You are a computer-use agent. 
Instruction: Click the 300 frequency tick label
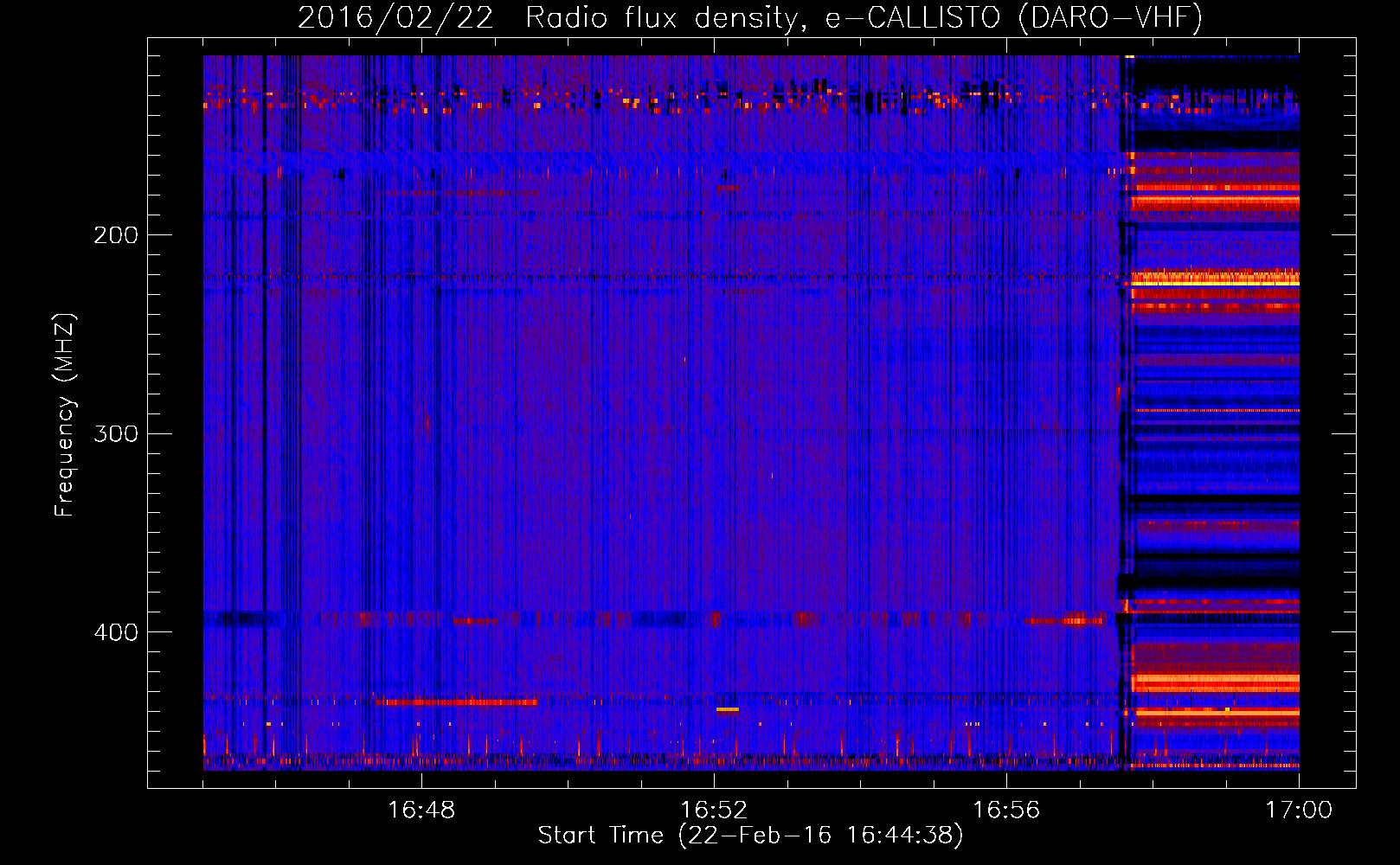116,433
